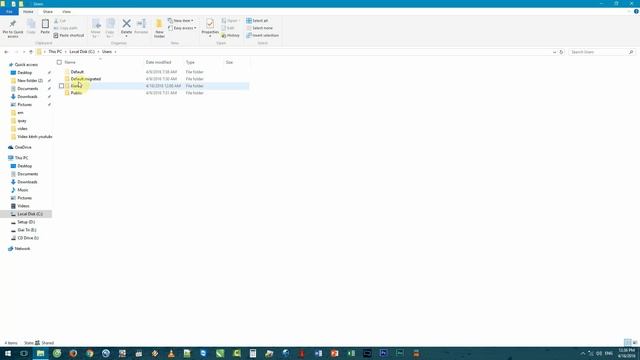The width and height of the screenshot is (640, 360).
Task: Go up one level with the Up arrow
Action: pos(31,52)
